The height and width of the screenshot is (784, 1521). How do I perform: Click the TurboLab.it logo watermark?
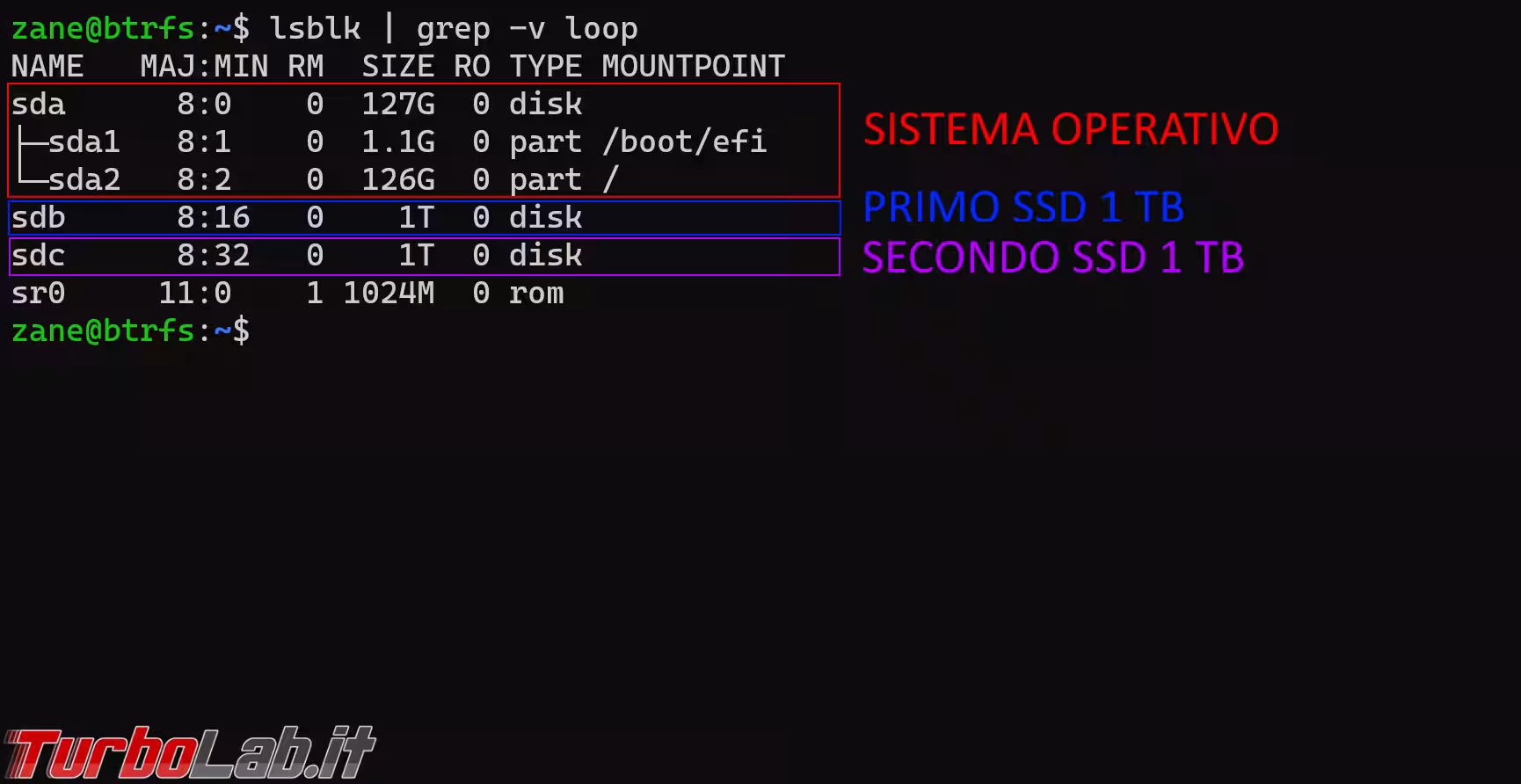click(x=189, y=753)
